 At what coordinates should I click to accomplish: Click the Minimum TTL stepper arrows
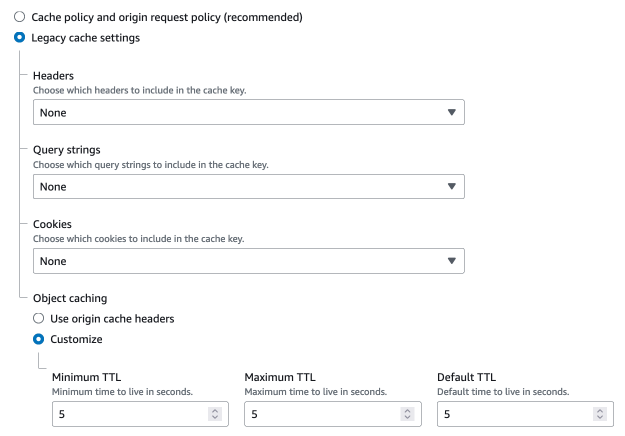(213, 414)
